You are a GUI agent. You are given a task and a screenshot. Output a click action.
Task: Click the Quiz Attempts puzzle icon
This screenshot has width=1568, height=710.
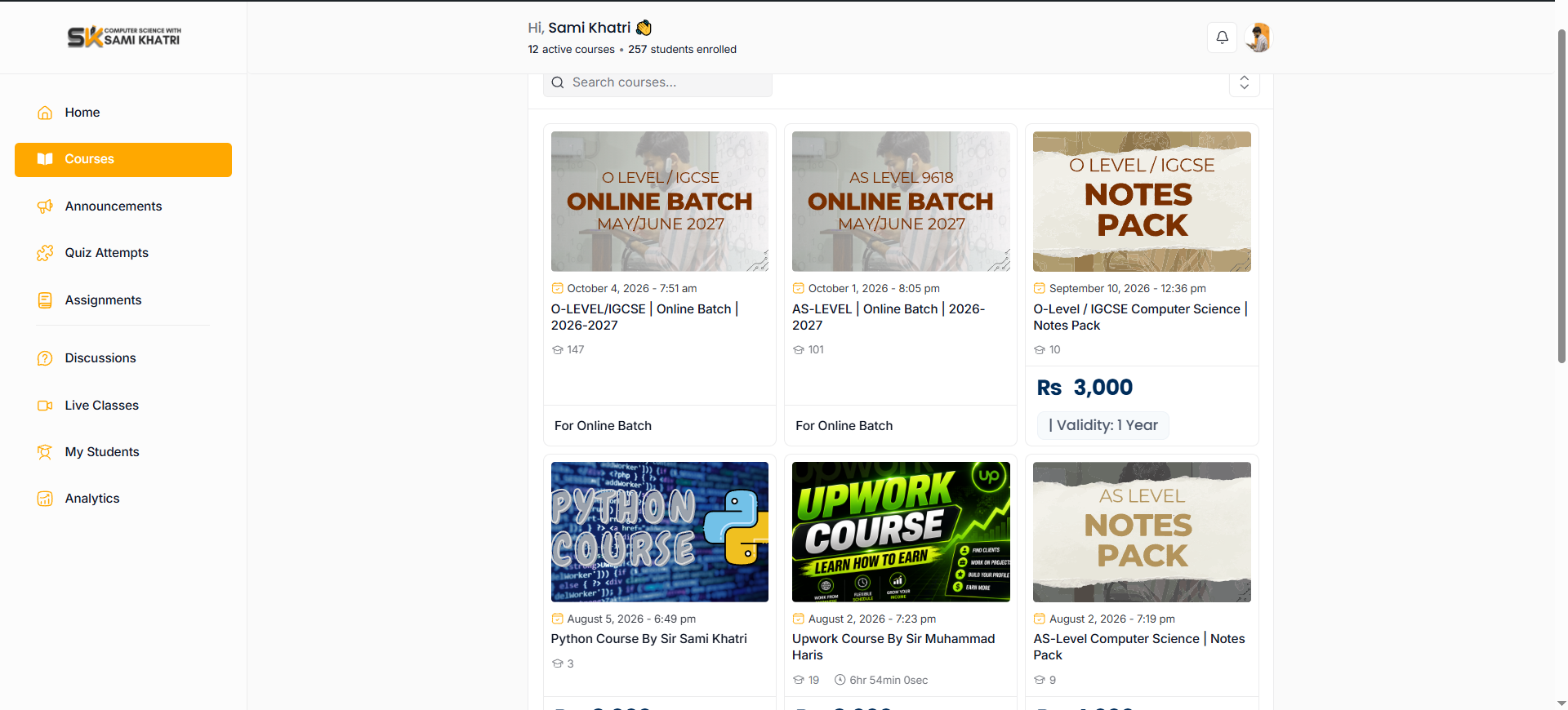45,253
